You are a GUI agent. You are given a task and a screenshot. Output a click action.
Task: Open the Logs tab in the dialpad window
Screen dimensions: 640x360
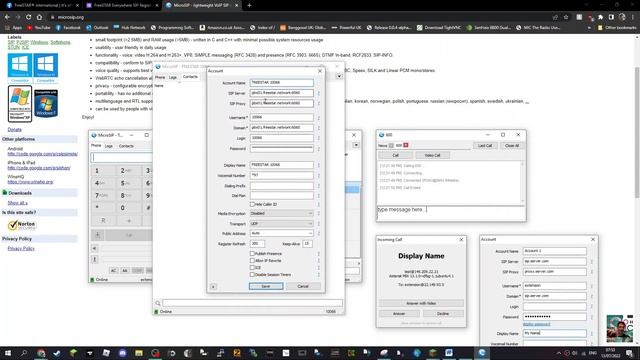(x=109, y=146)
